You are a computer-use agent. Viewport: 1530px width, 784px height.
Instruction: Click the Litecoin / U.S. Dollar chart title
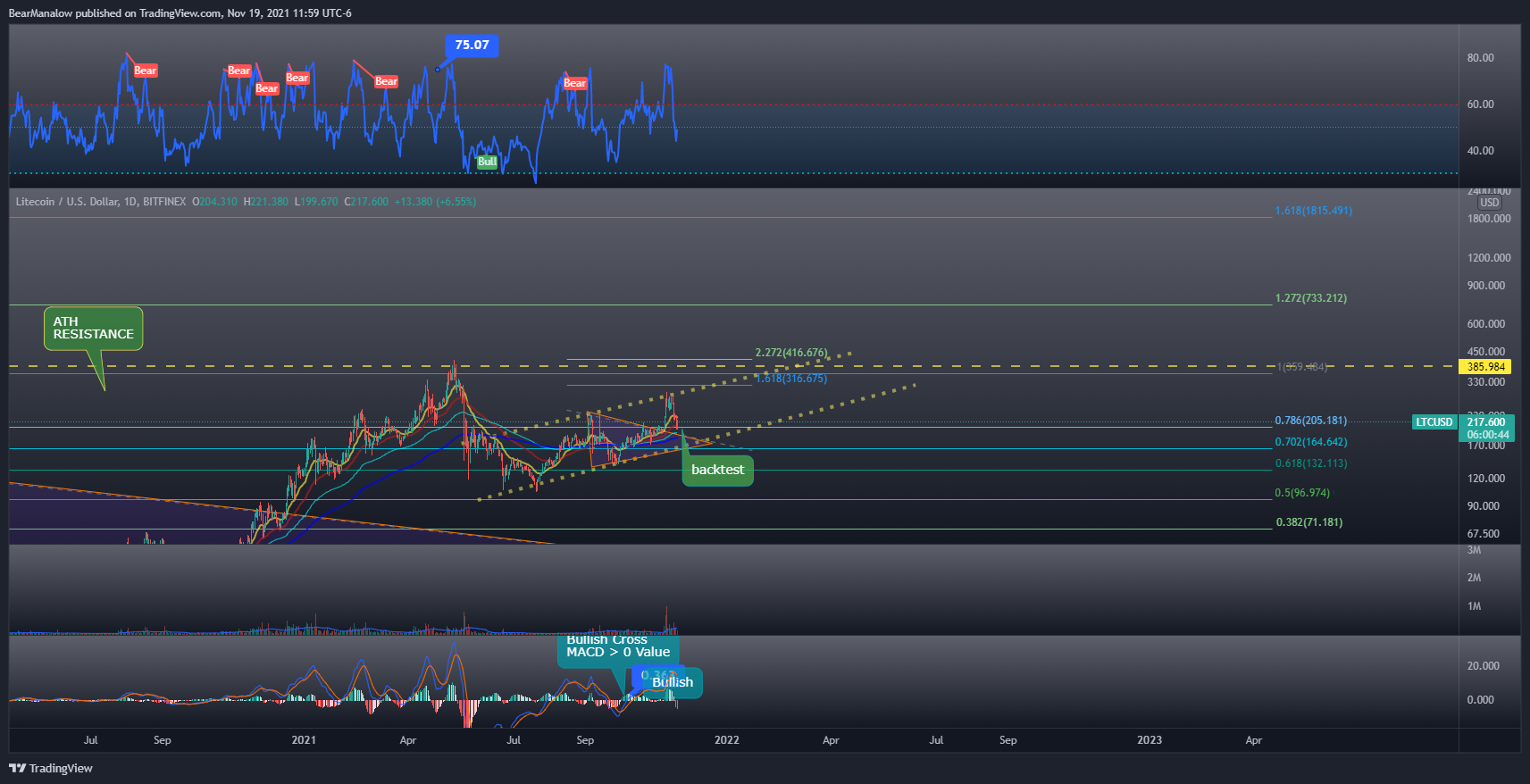click(101, 202)
